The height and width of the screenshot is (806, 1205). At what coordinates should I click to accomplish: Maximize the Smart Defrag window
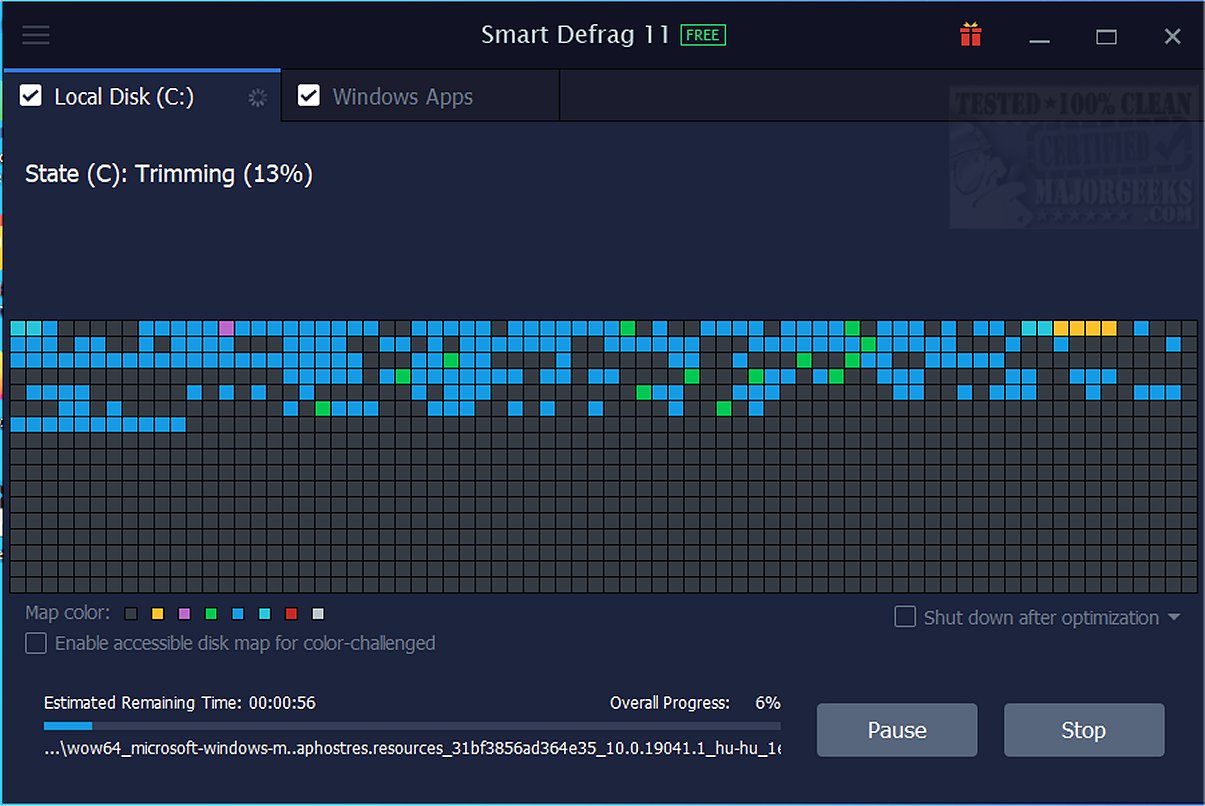click(x=1106, y=36)
